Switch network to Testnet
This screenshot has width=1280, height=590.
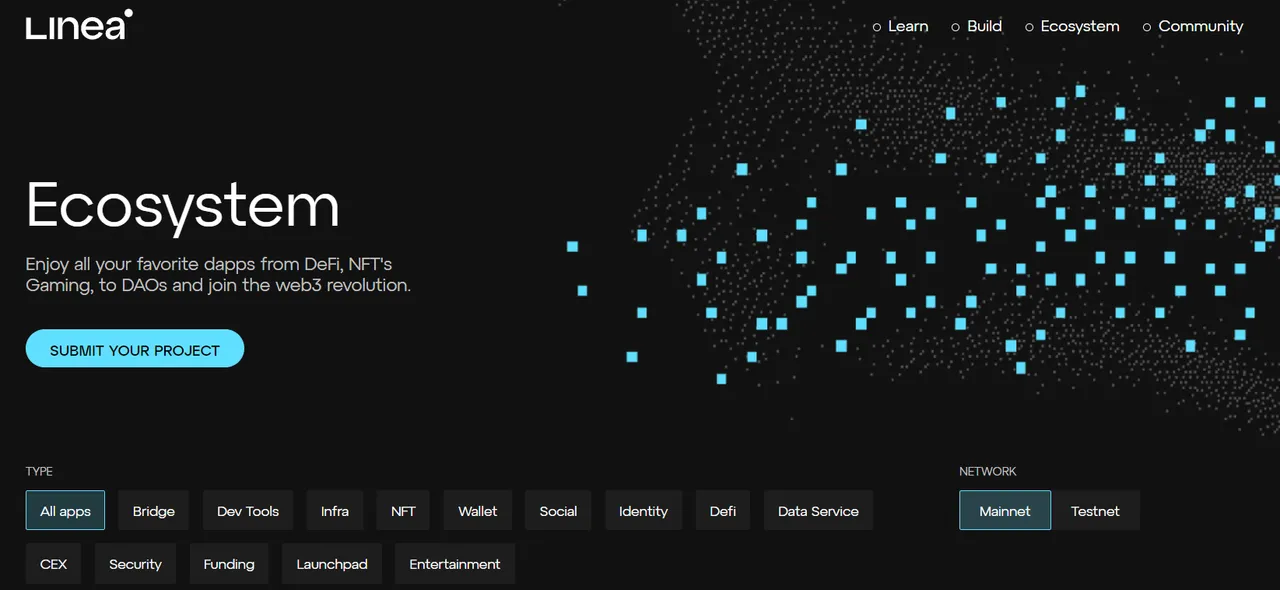tap(1095, 510)
